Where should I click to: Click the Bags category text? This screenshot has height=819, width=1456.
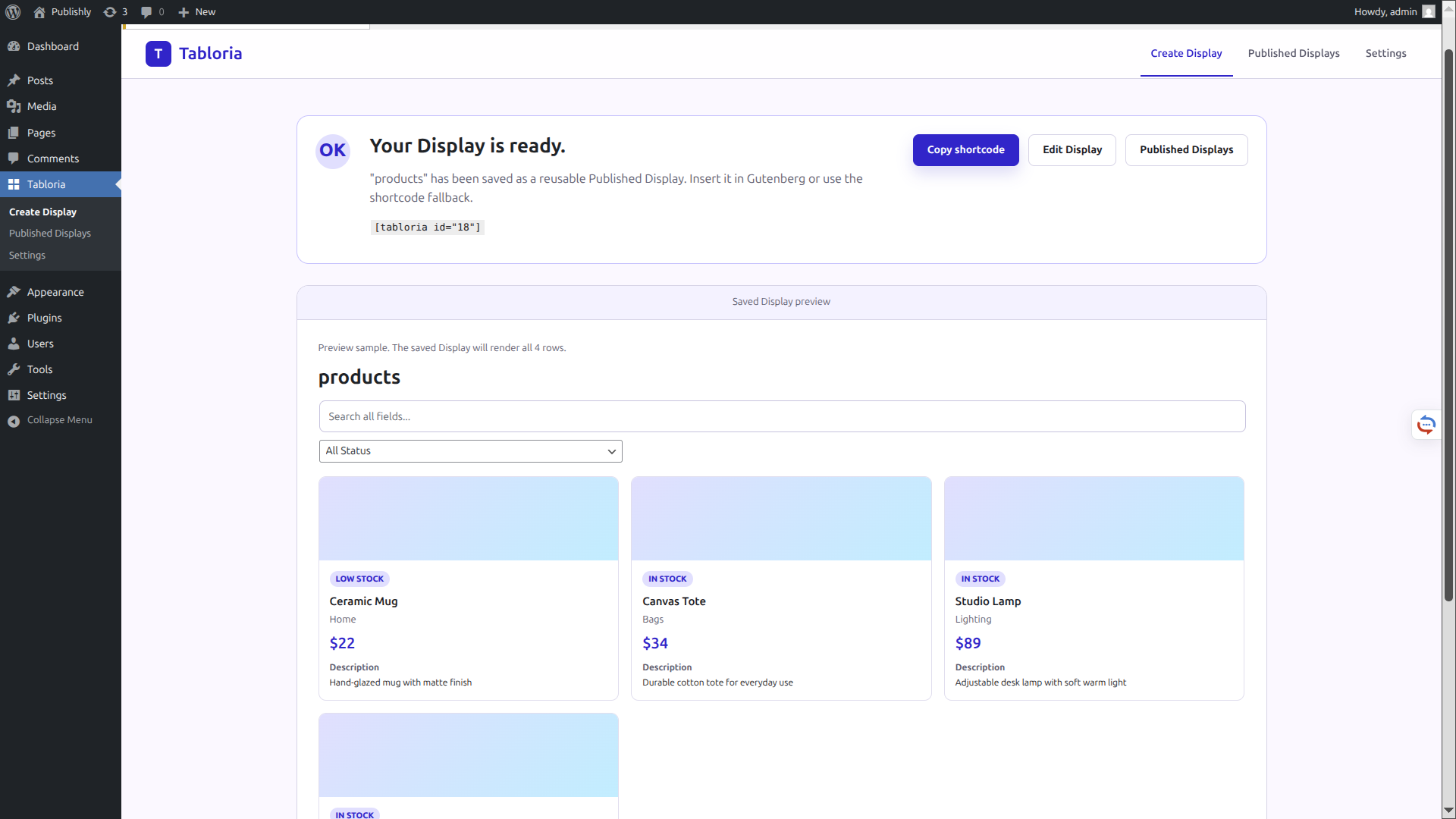tap(653, 620)
